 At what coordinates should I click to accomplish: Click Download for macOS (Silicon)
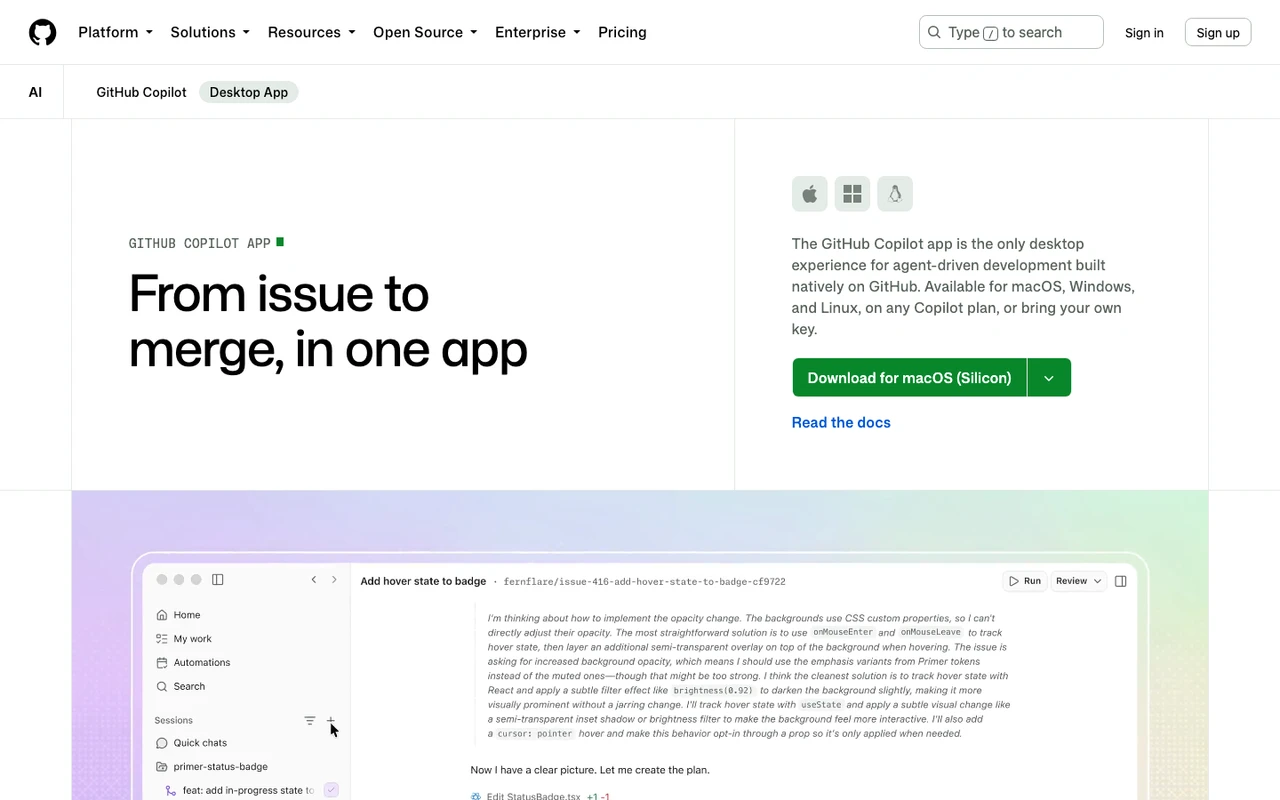click(x=909, y=378)
